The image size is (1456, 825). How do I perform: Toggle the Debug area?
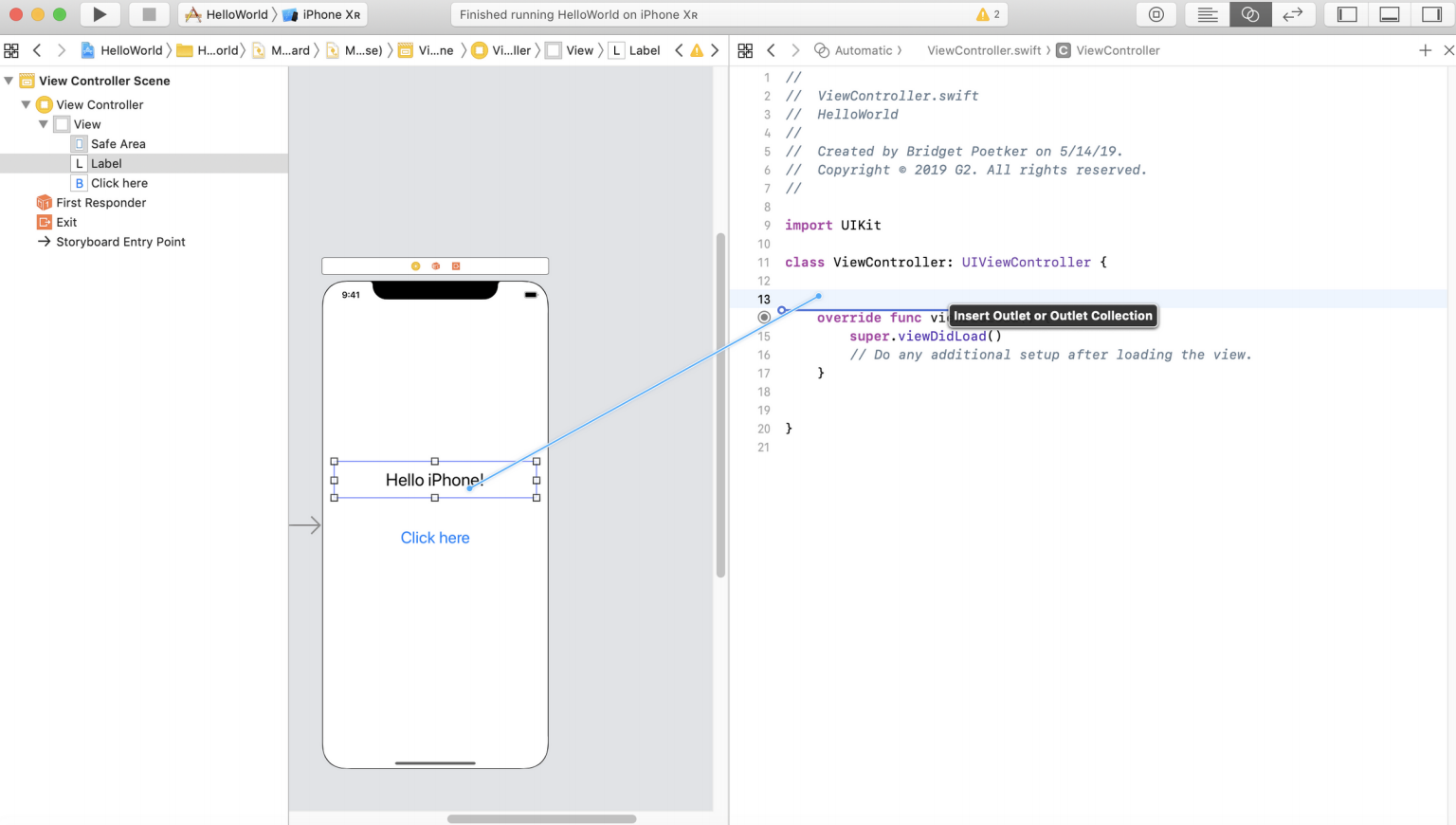click(1390, 14)
